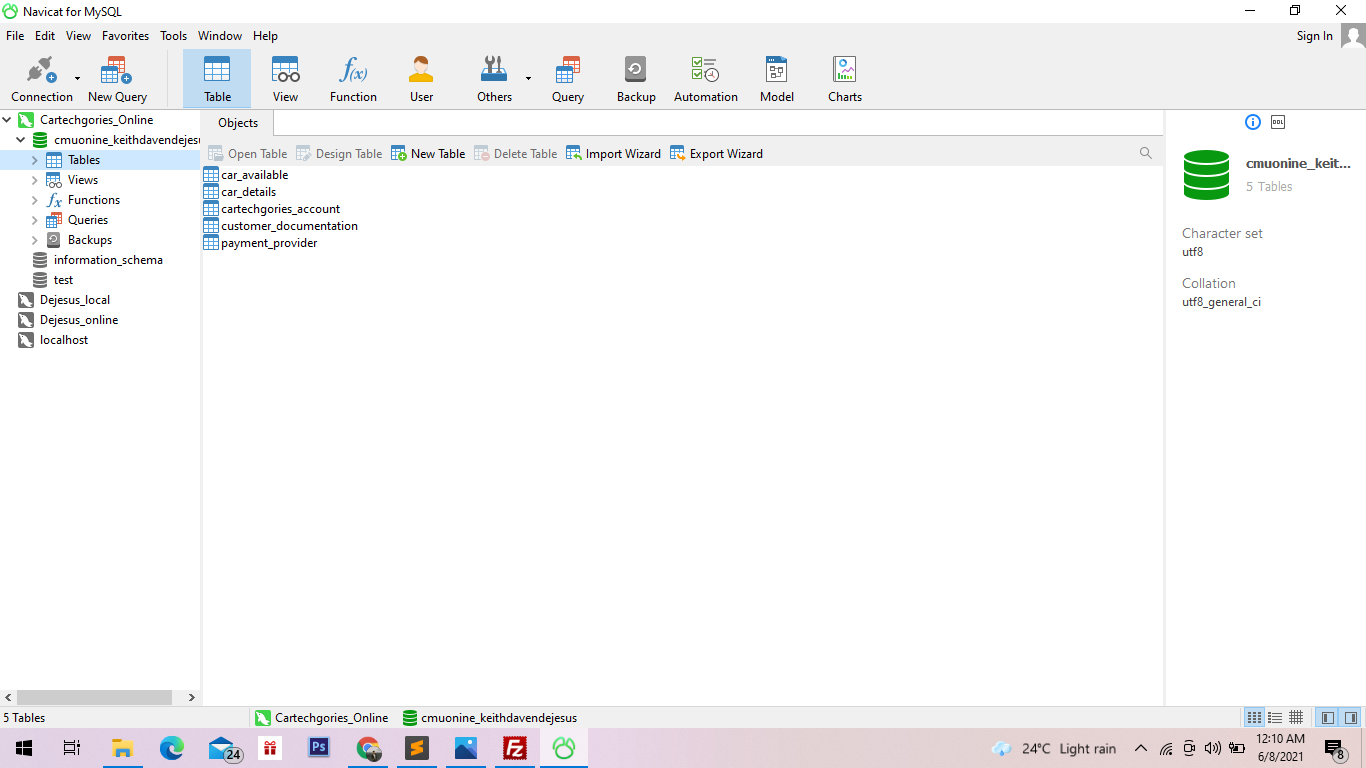Click the search magnifier in object toolbar
Image resolution: width=1366 pixels, height=768 pixels.
(1146, 153)
